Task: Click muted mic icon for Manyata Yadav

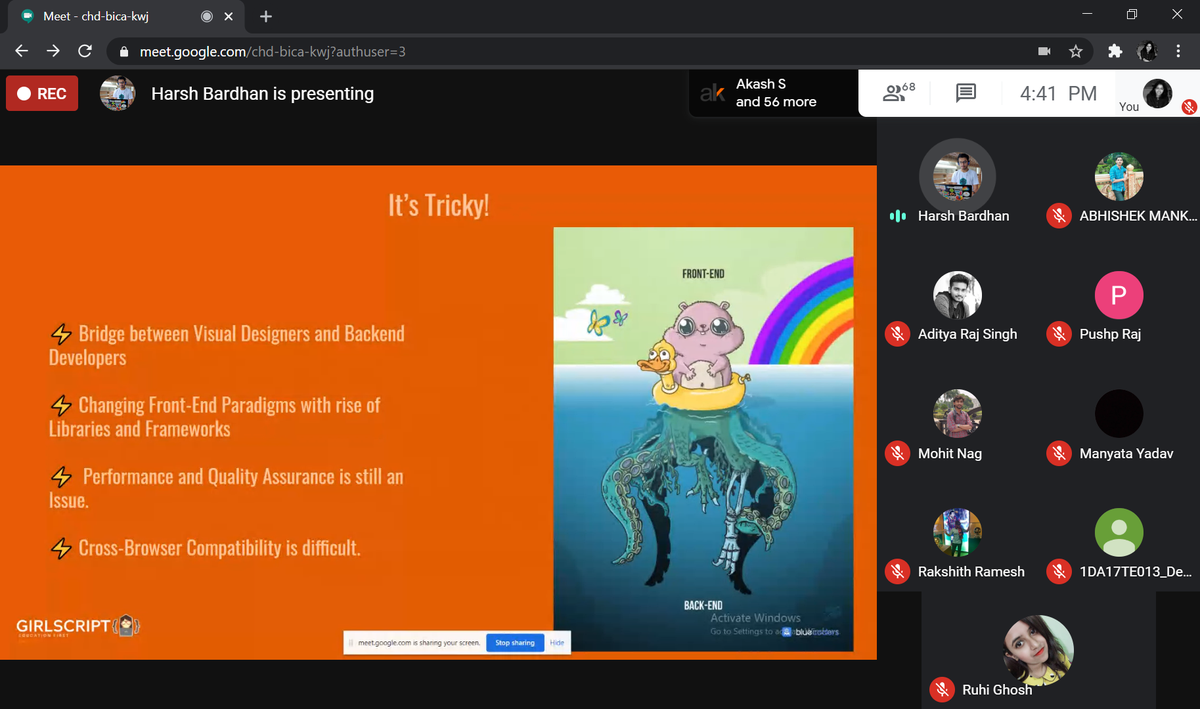Action: 1058,453
